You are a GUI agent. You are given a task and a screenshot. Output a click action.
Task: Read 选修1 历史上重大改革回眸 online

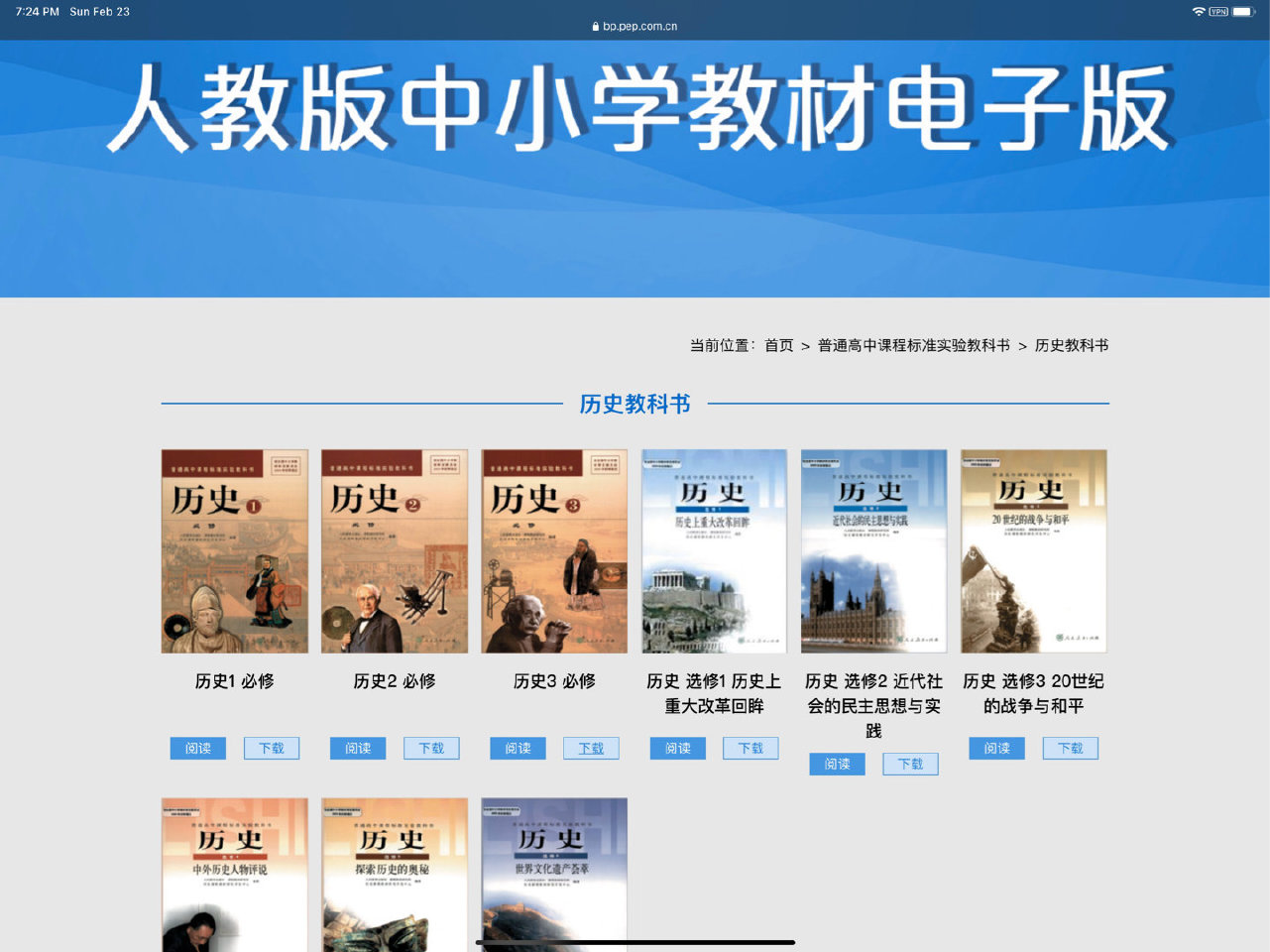coord(678,748)
